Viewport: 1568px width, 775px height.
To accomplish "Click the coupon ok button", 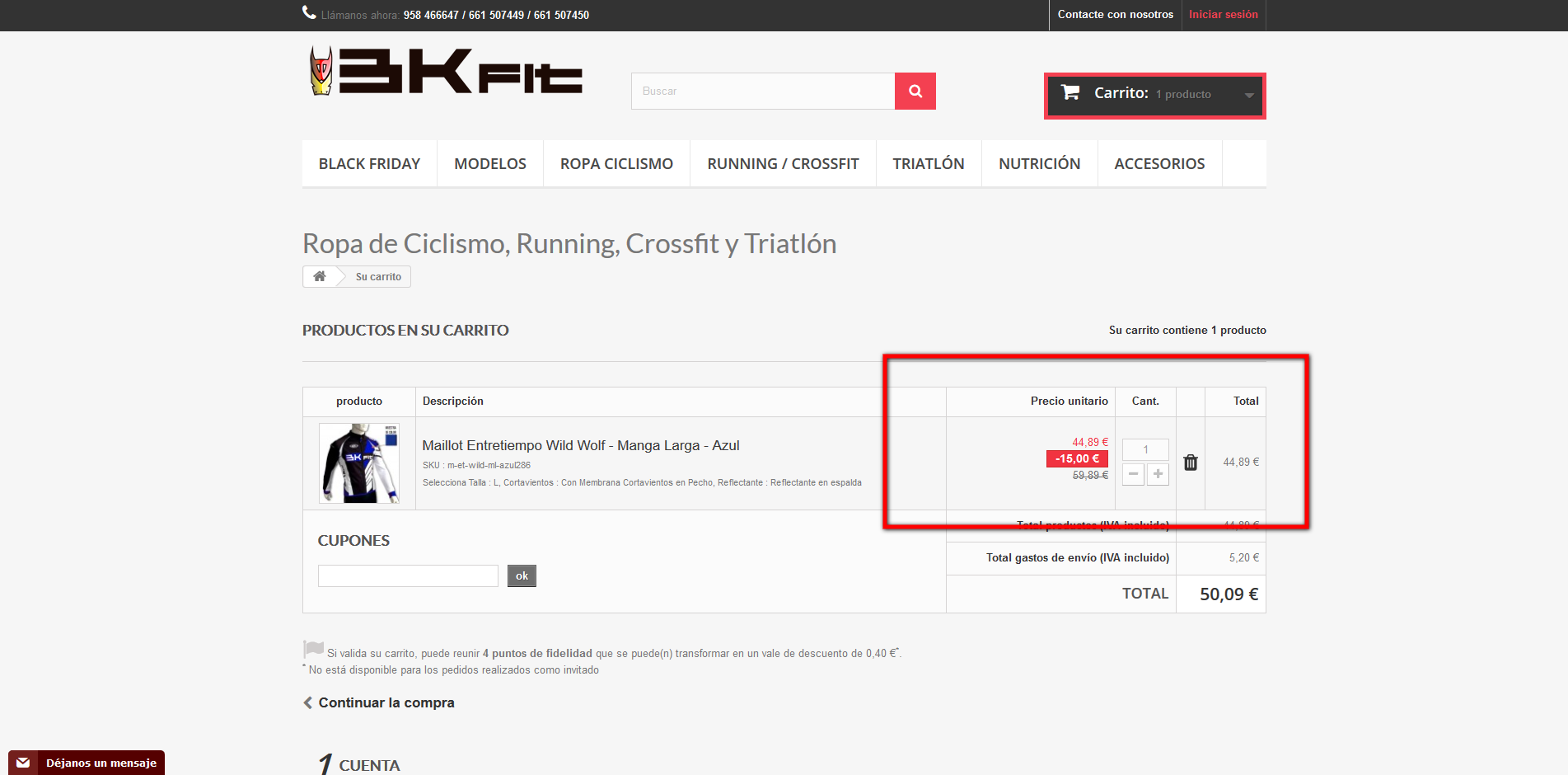I will pyautogui.click(x=522, y=575).
